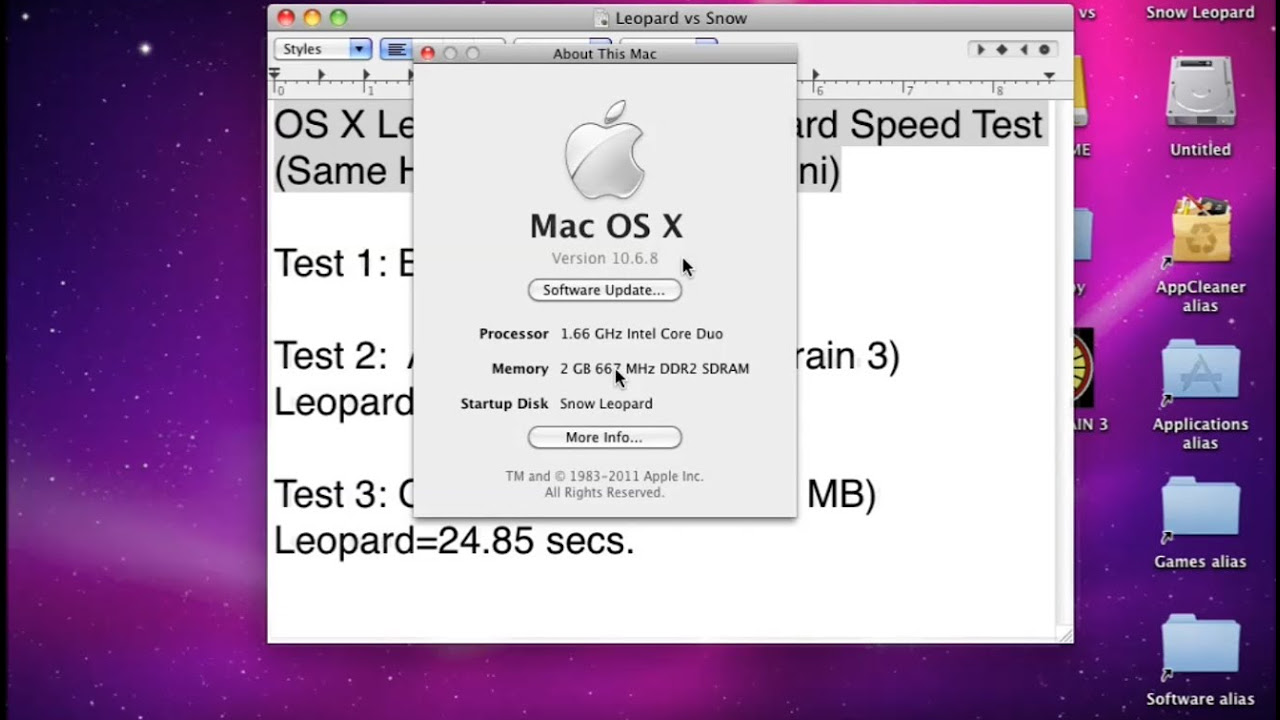Select the text alignment icon in the toolbar
This screenshot has height=720, width=1280.
(397, 48)
